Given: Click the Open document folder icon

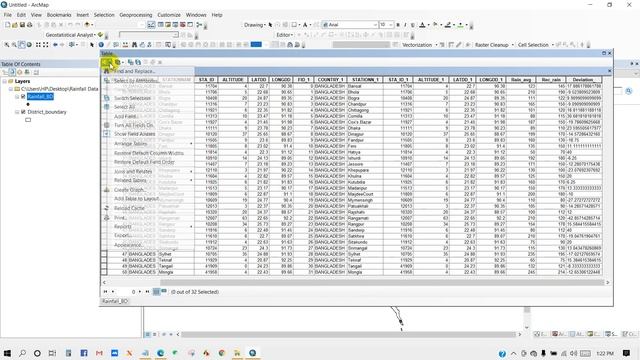Looking at the screenshot, I should tap(15, 25).
